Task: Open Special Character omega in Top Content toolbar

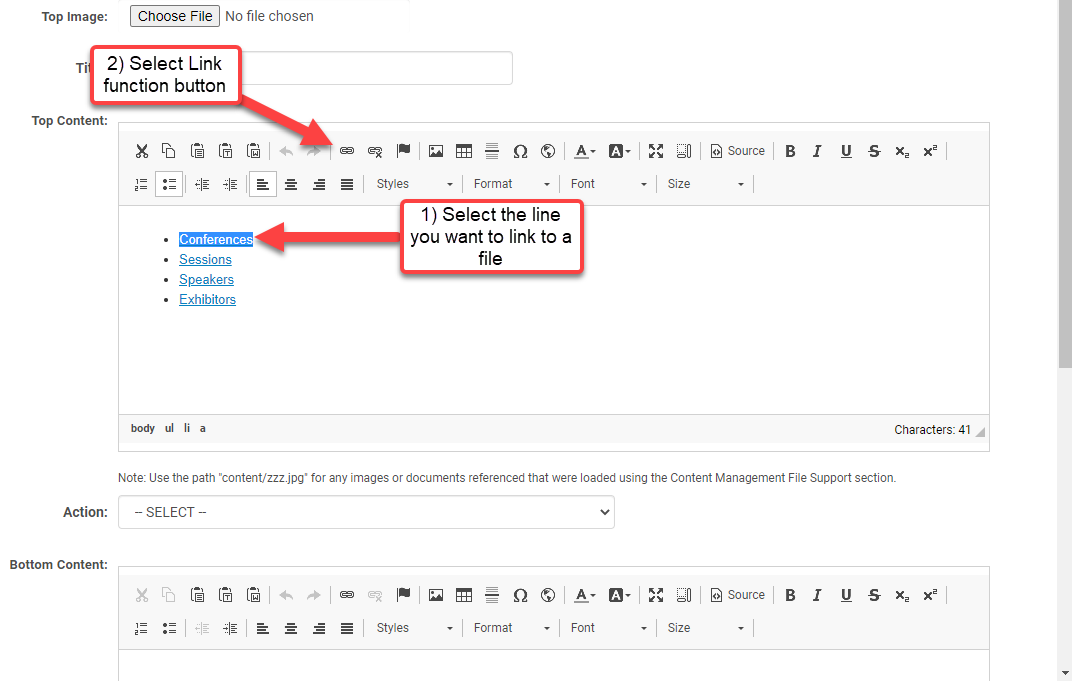Action: (x=520, y=151)
